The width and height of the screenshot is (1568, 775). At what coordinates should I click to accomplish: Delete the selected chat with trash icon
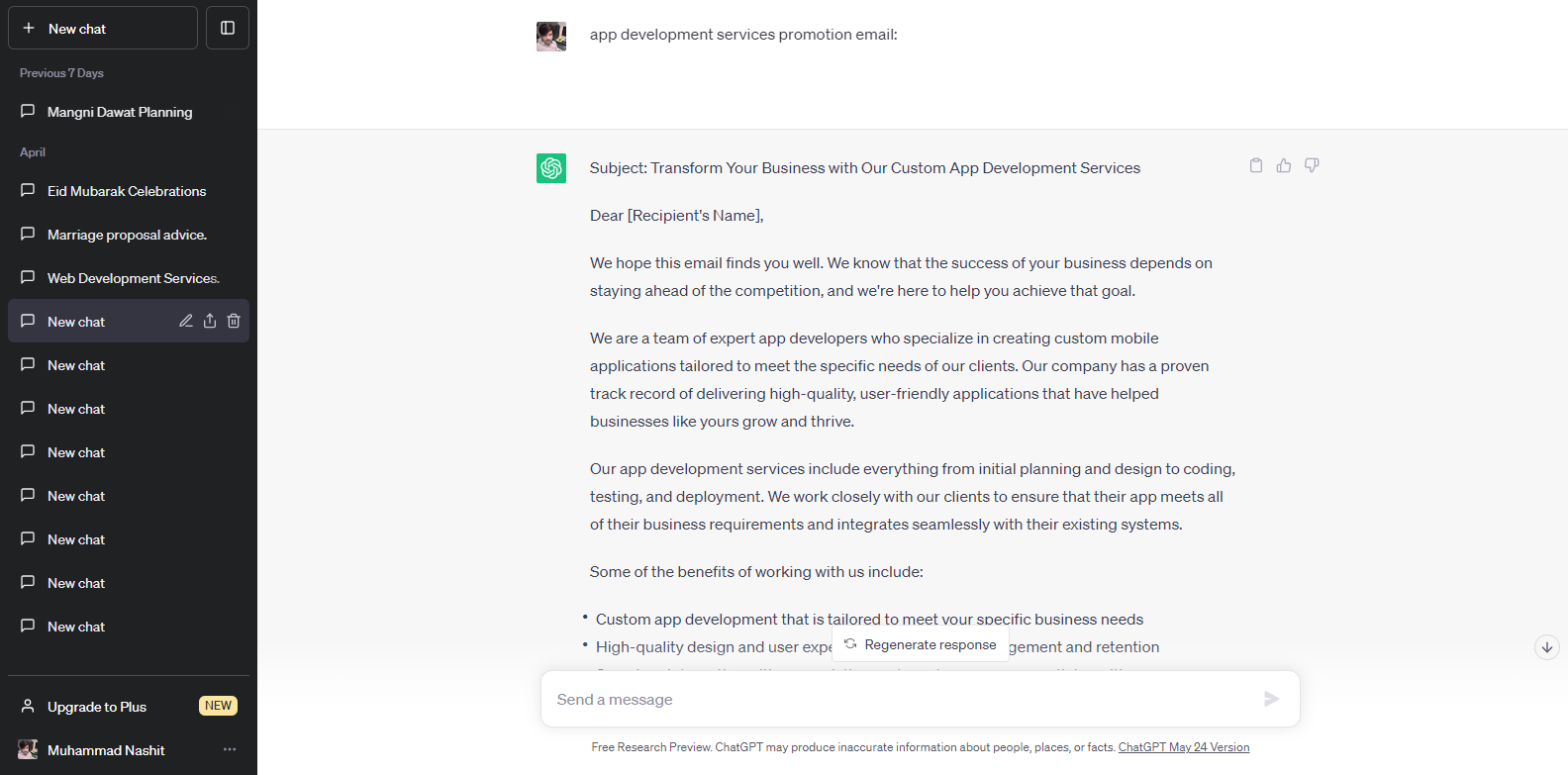pyautogui.click(x=234, y=321)
